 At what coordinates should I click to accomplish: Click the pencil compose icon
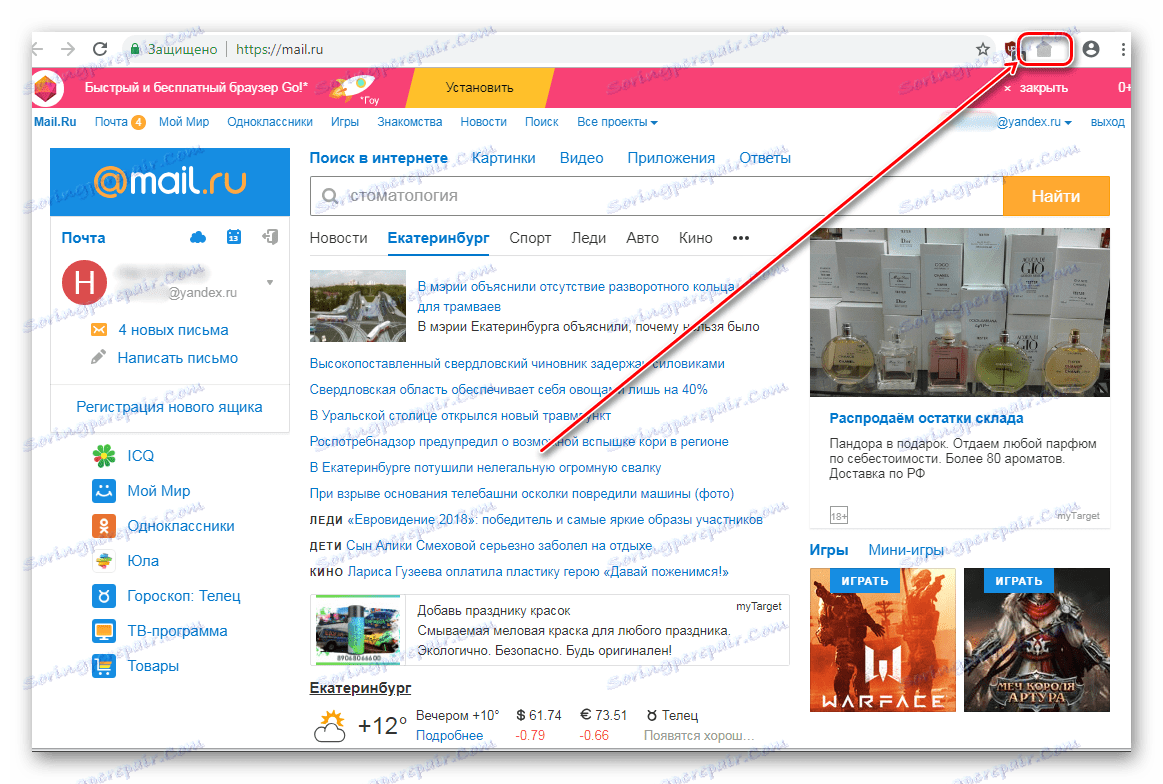click(98, 358)
